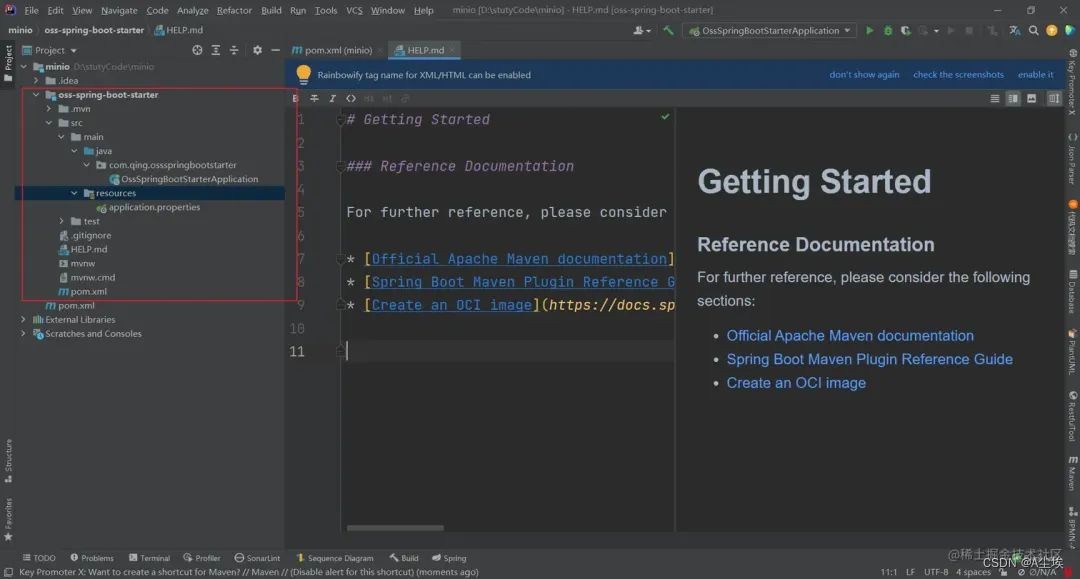Image resolution: width=1080 pixels, height=579 pixels.
Task: Apply italic formatting in markdown toolbar
Action: click(x=332, y=99)
